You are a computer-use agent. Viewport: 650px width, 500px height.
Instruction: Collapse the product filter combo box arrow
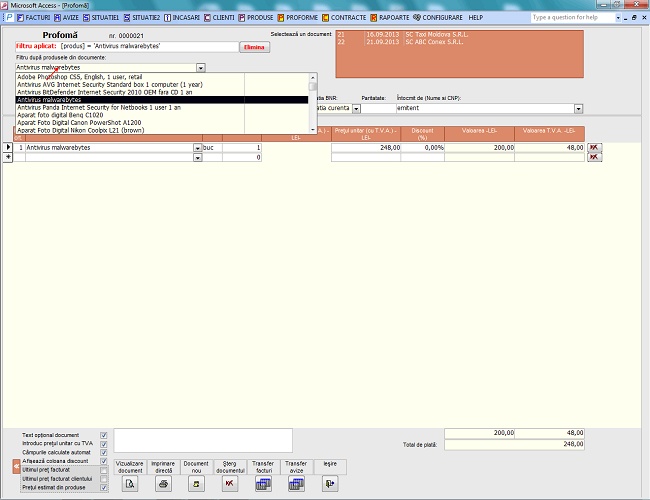pos(201,68)
